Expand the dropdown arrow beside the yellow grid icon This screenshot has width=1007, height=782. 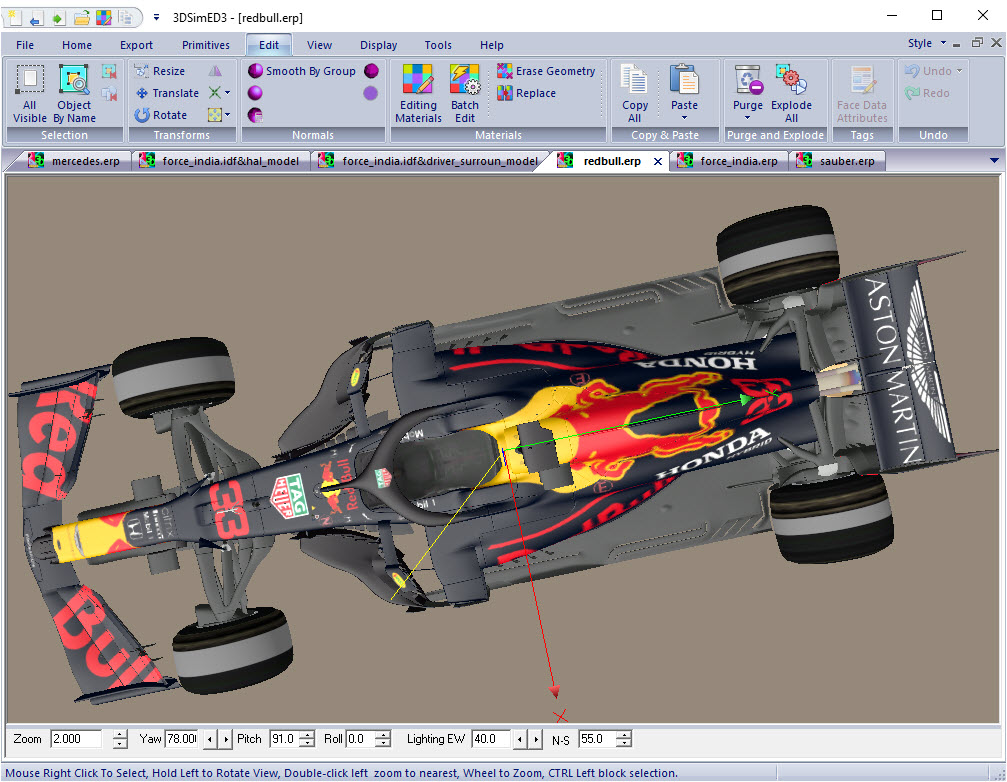[227, 115]
